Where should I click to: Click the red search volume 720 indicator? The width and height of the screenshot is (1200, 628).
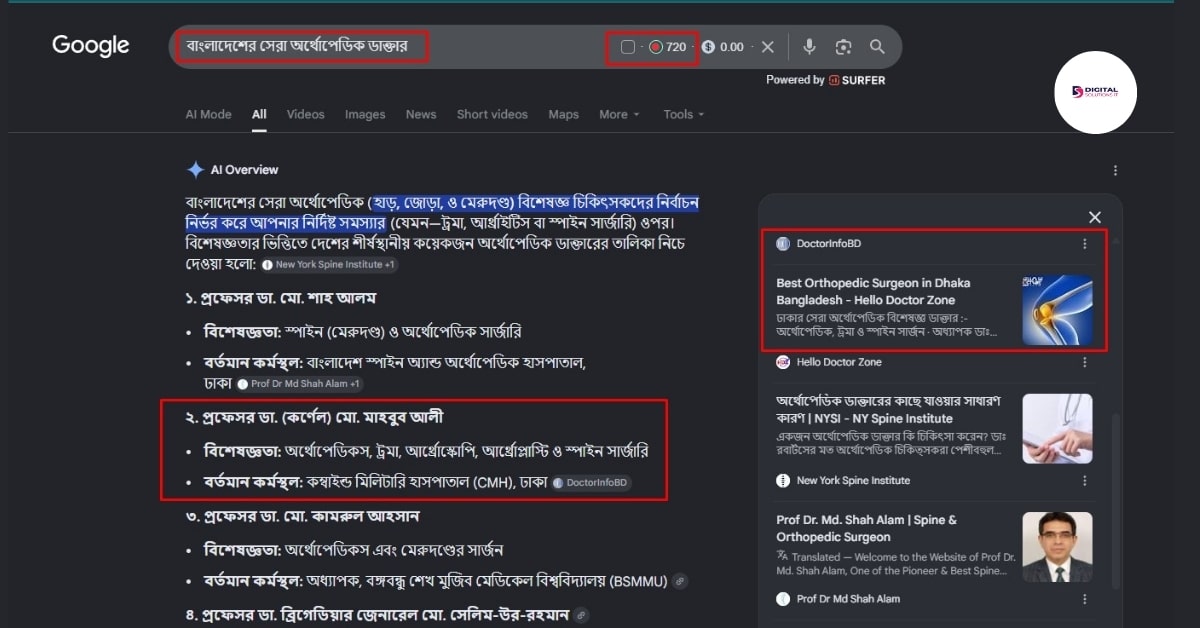[x=667, y=47]
